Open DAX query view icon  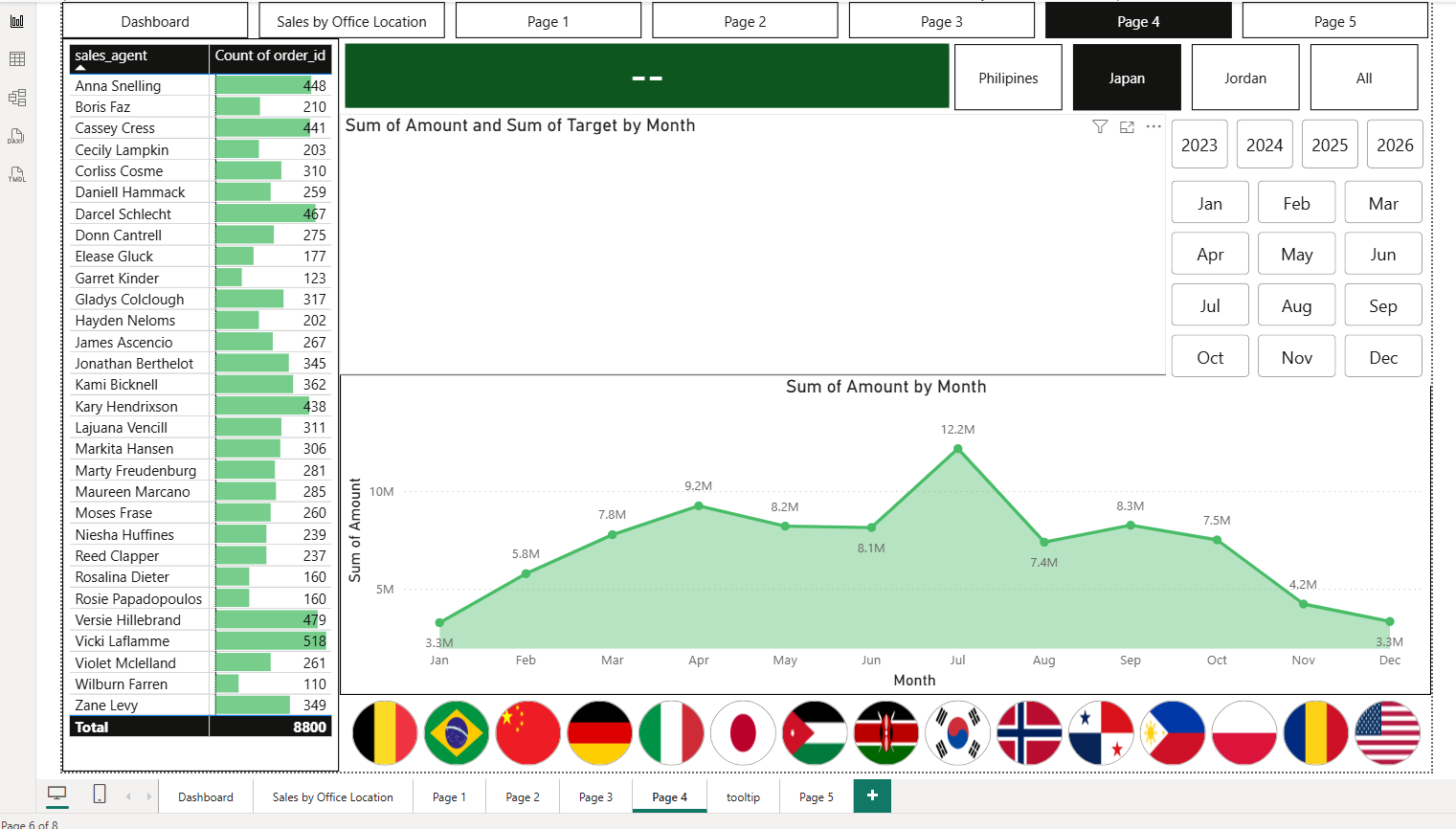(x=16, y=136)
